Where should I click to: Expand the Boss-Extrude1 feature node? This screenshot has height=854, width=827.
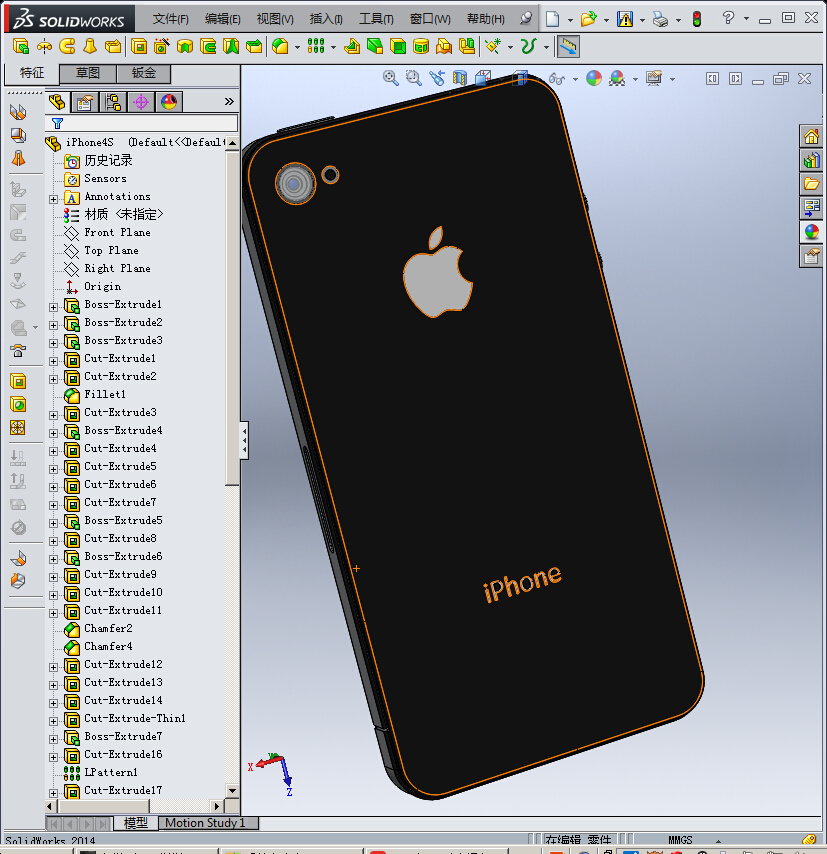(x=53, y=307)
